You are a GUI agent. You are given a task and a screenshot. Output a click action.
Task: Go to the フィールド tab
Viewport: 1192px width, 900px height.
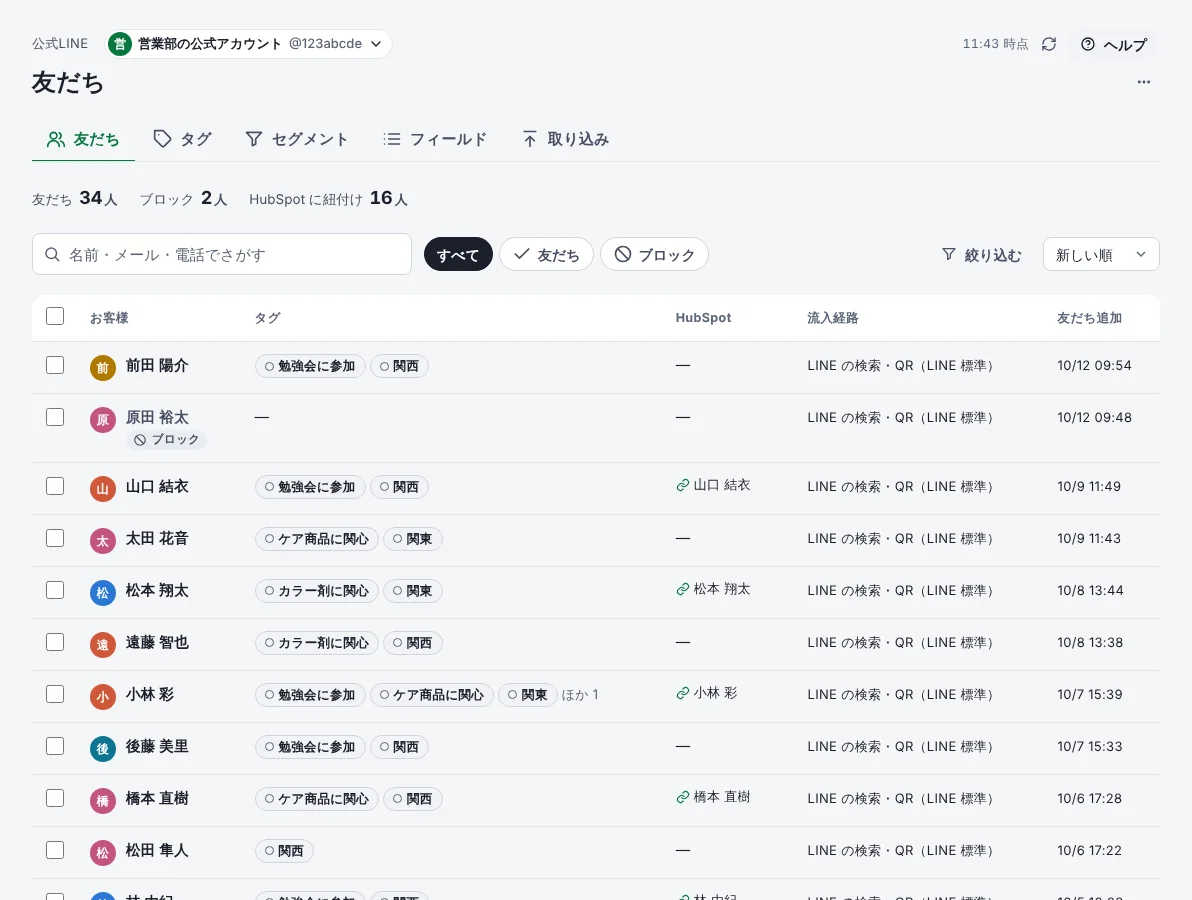[x=435, y=139]
